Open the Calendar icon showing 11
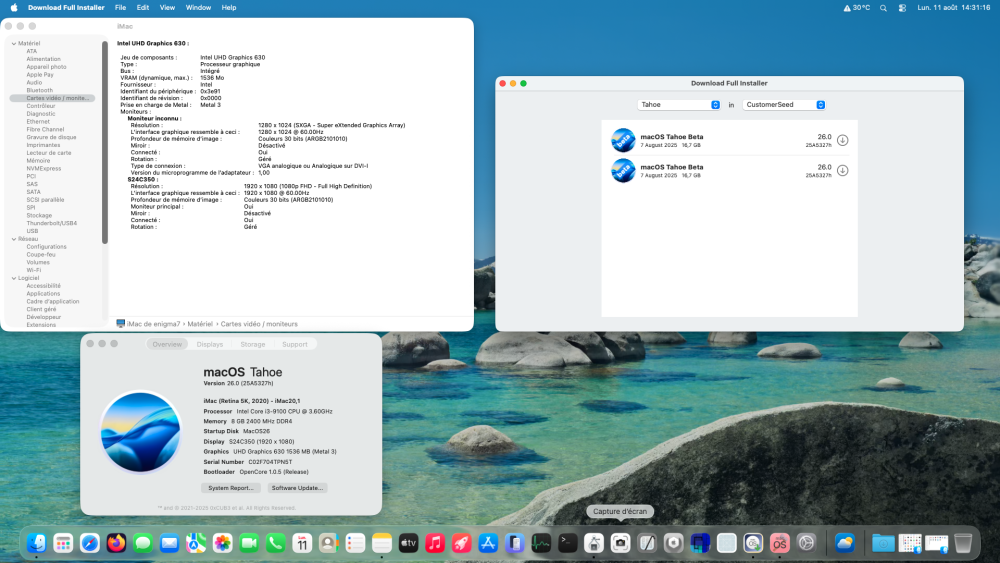This screenshot has height=563, width=1000. click(302, 543)
